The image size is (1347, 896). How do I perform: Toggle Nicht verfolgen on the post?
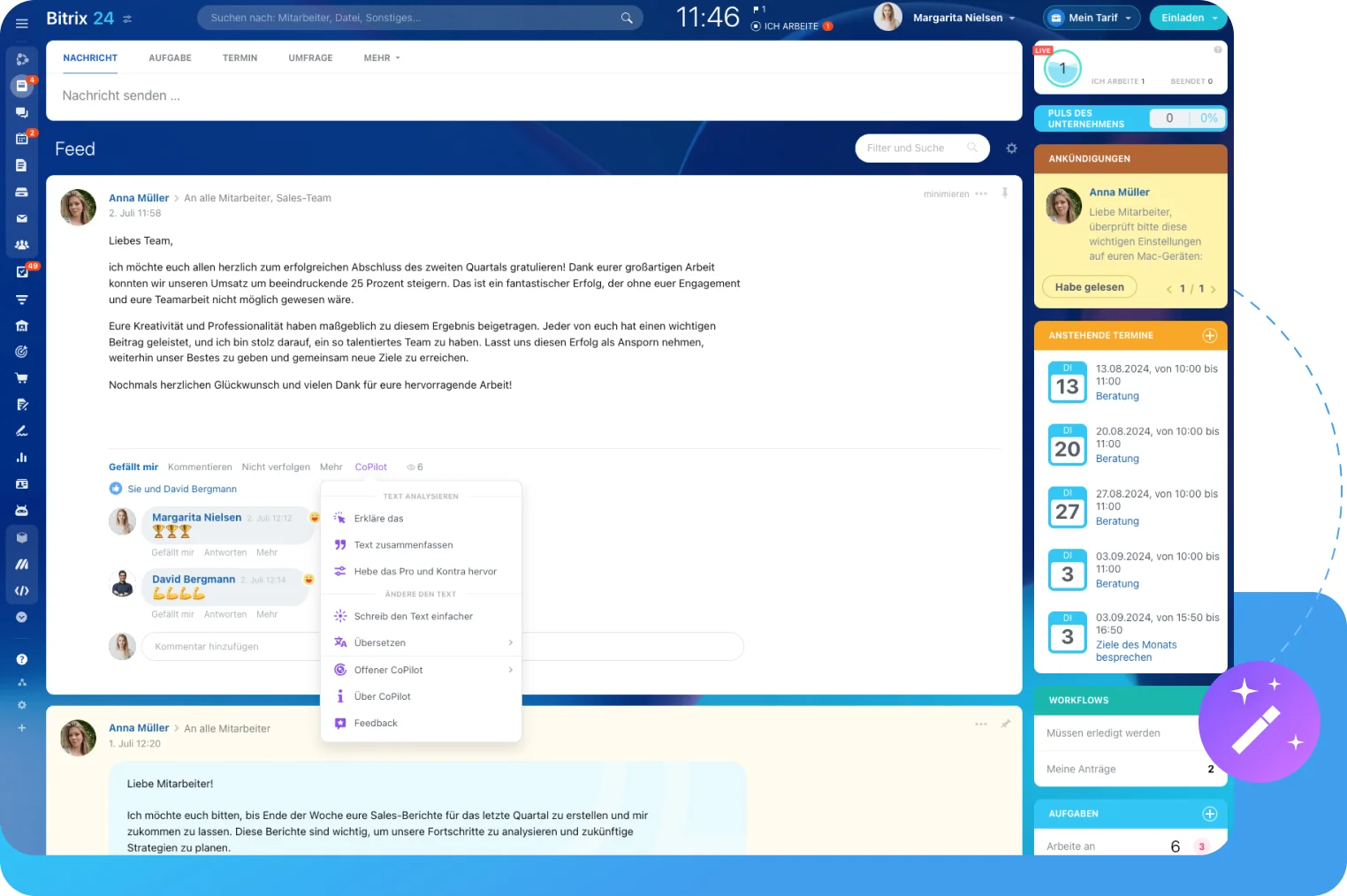[276, 467]
